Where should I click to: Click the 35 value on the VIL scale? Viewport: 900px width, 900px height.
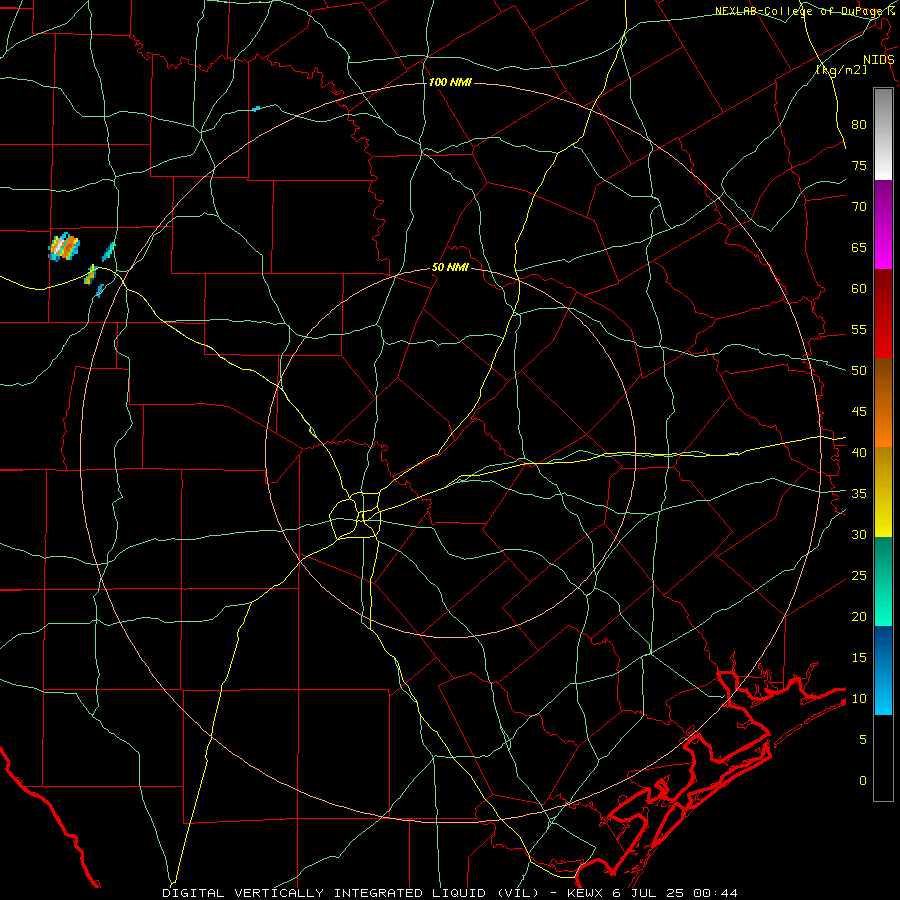[x=859, y=494]
